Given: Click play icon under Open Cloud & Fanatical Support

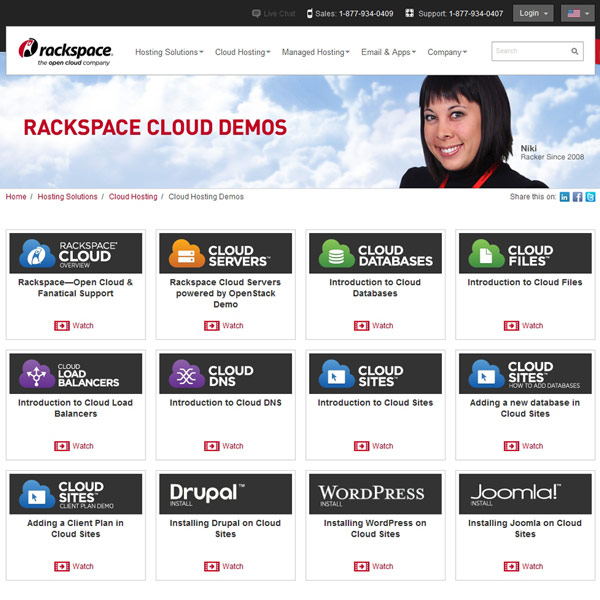Looking at the screenshot, I should click(62, 326).
